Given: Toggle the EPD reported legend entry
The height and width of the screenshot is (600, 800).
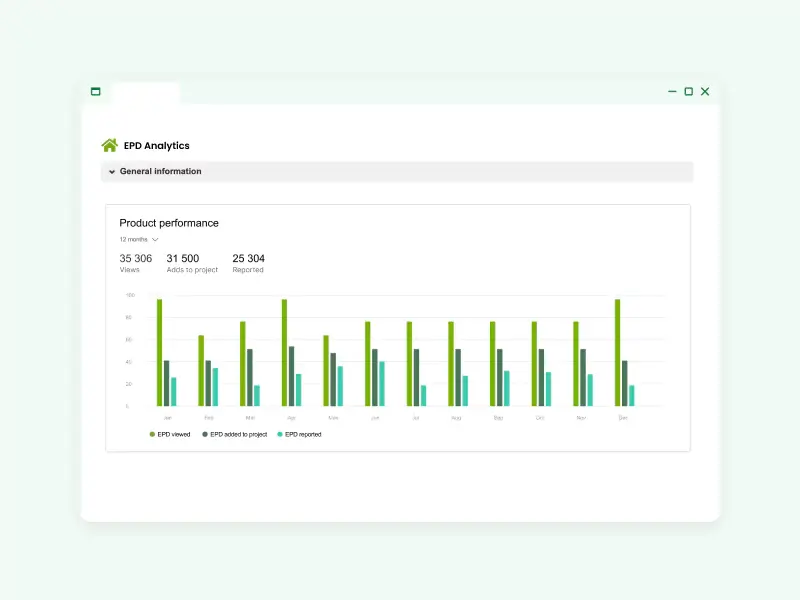Looking at the screenshot, I should point(299,435).
